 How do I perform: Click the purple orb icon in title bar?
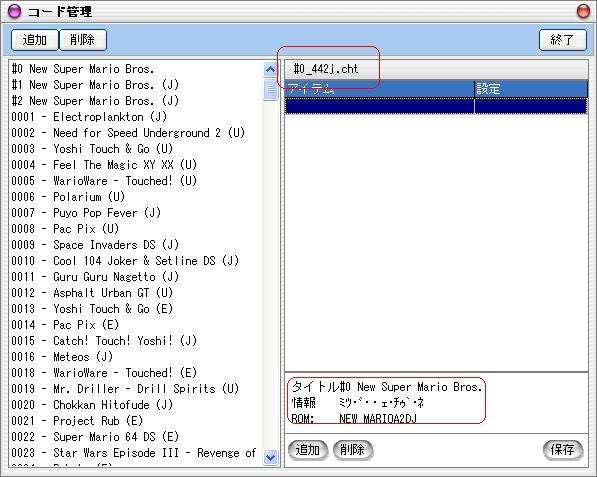[14, 11]
